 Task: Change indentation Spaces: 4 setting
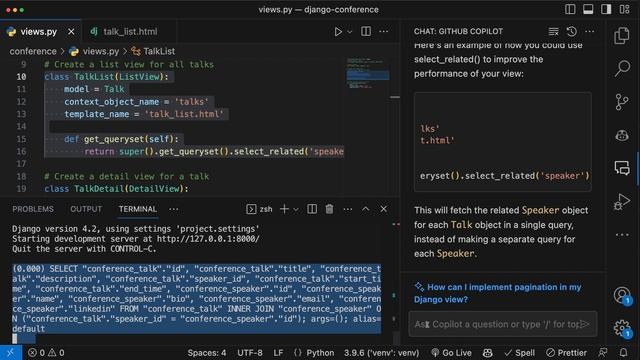tap(207, 353)
